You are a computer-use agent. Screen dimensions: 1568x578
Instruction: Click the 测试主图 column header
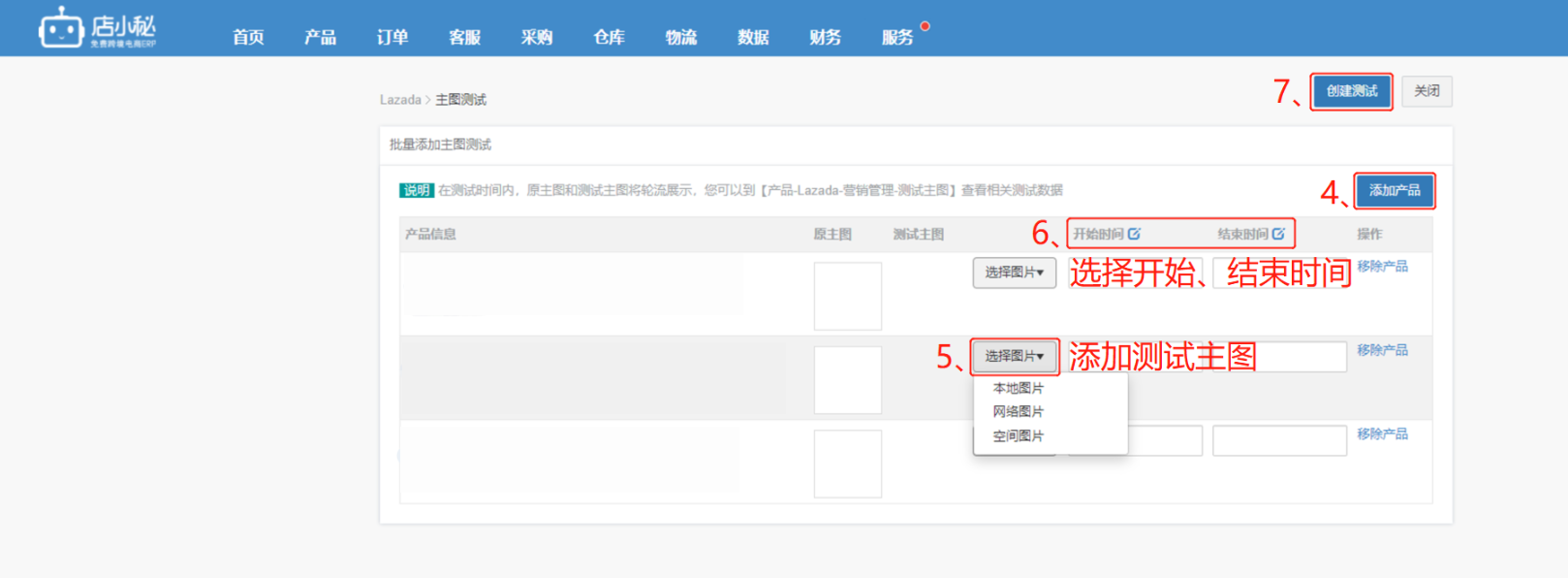(918, 234)
